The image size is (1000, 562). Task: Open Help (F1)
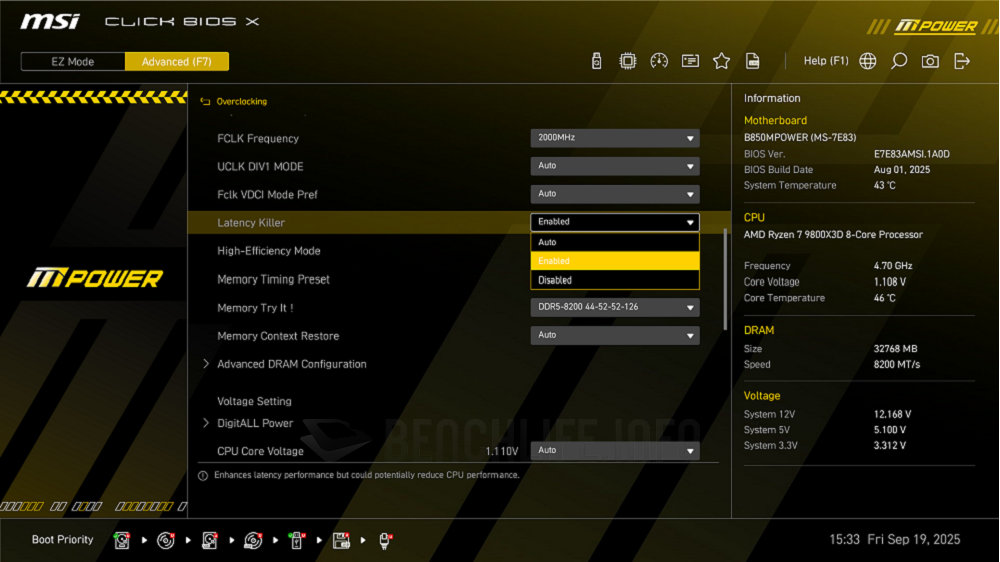(x=826, y=61)
